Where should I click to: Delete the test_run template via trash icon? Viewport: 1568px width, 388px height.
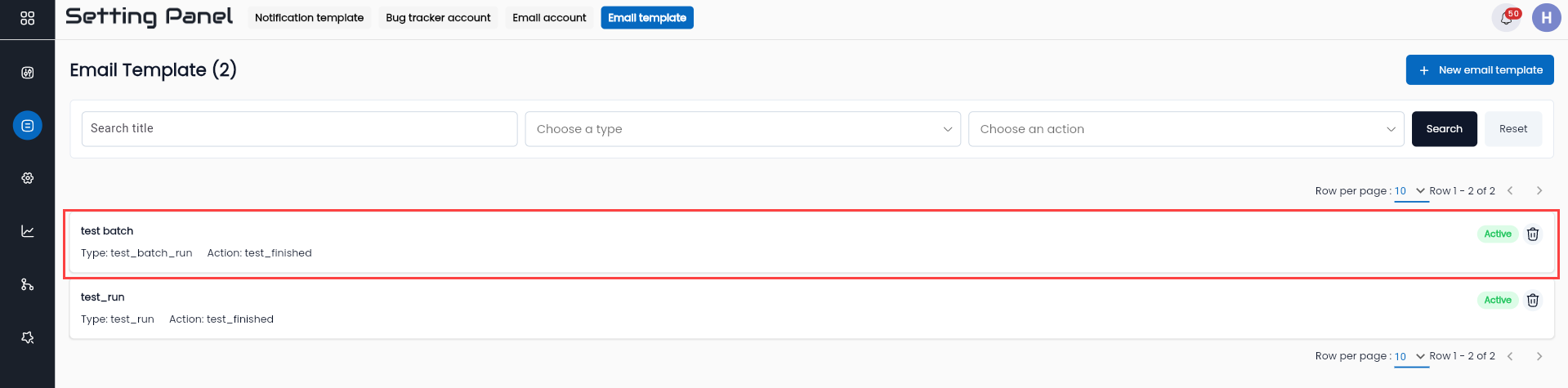point(1533,300)
